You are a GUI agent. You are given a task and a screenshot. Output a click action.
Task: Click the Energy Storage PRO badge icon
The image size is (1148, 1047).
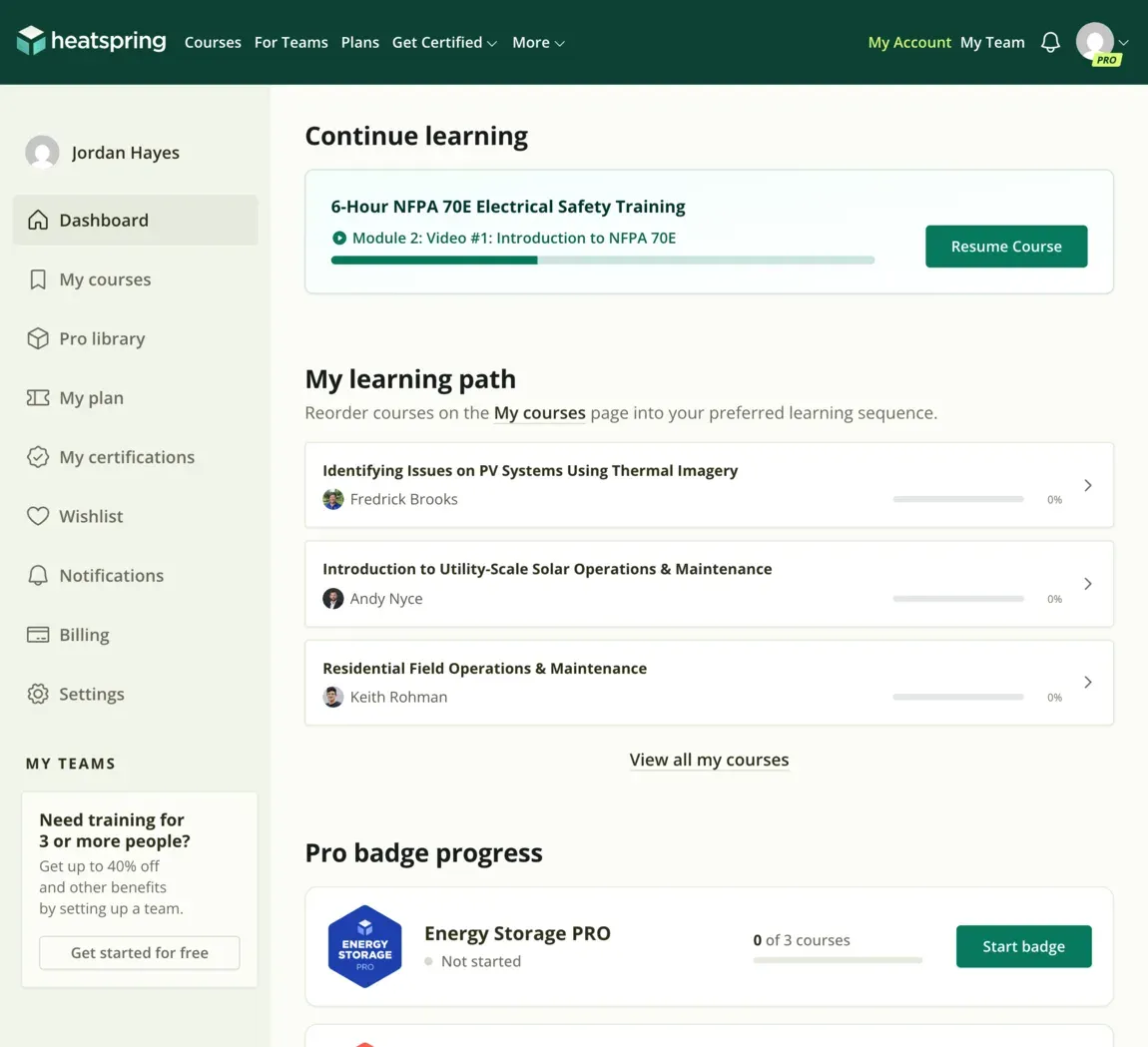364,946
